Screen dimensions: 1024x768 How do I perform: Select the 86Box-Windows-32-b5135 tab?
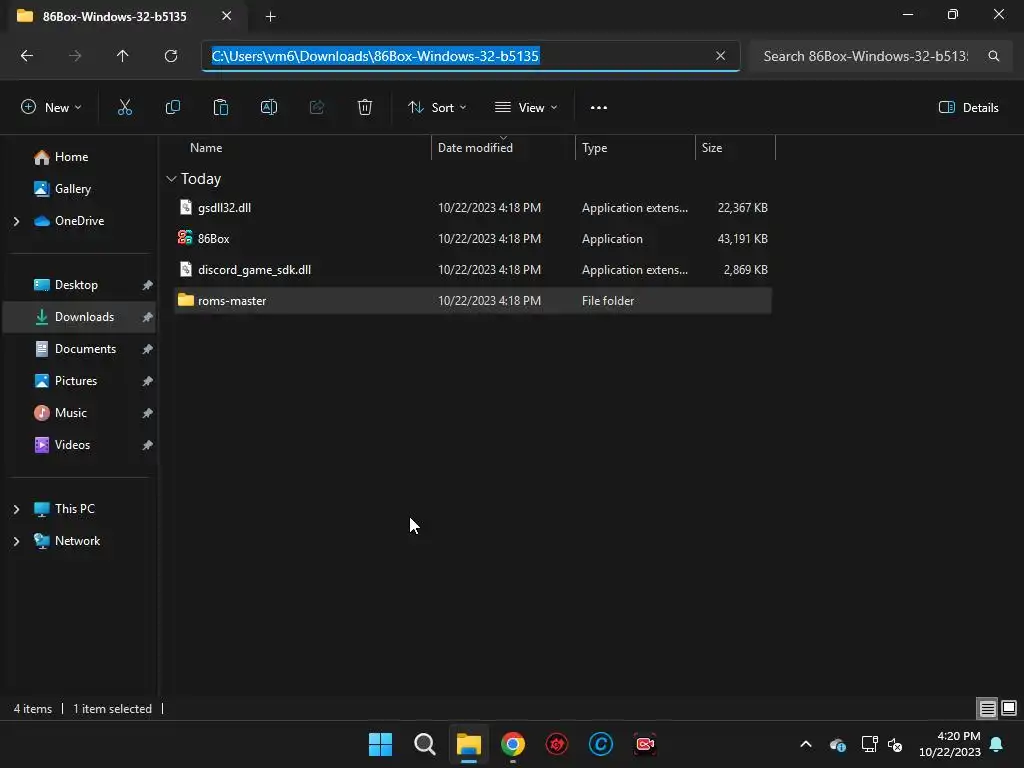(114, 16)
